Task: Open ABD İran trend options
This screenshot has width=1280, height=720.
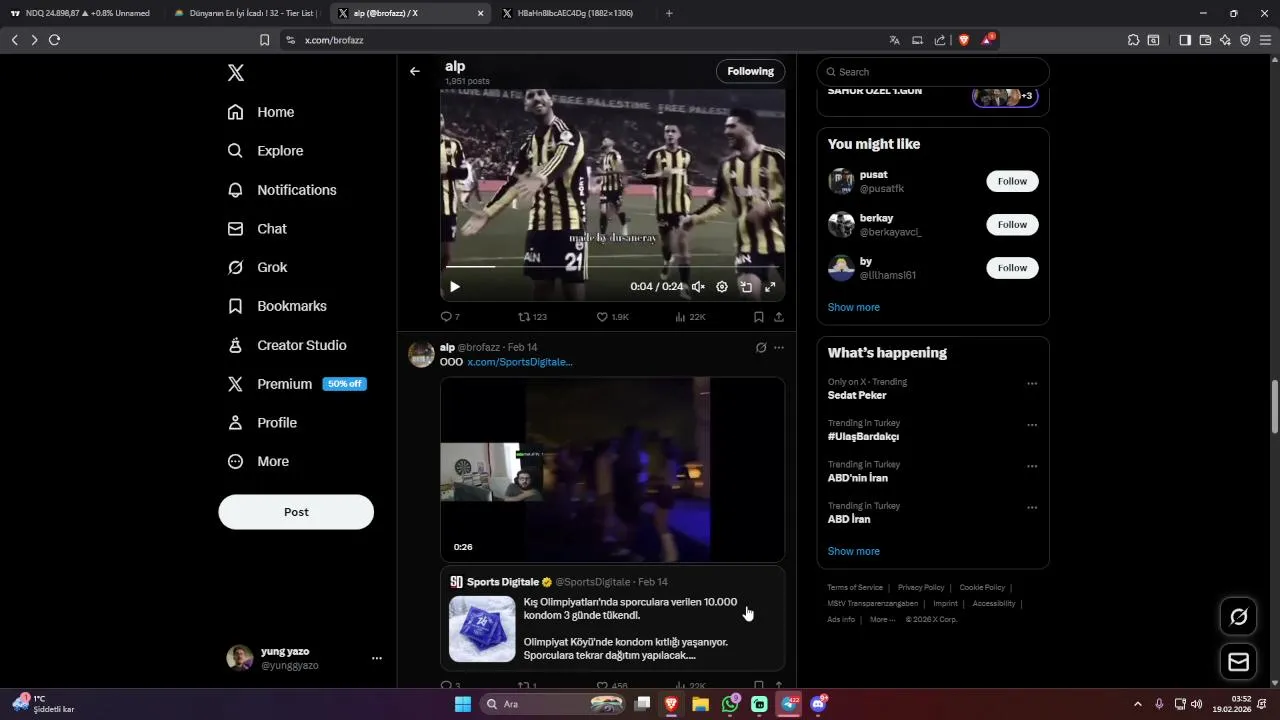Action: point(1032,508)
